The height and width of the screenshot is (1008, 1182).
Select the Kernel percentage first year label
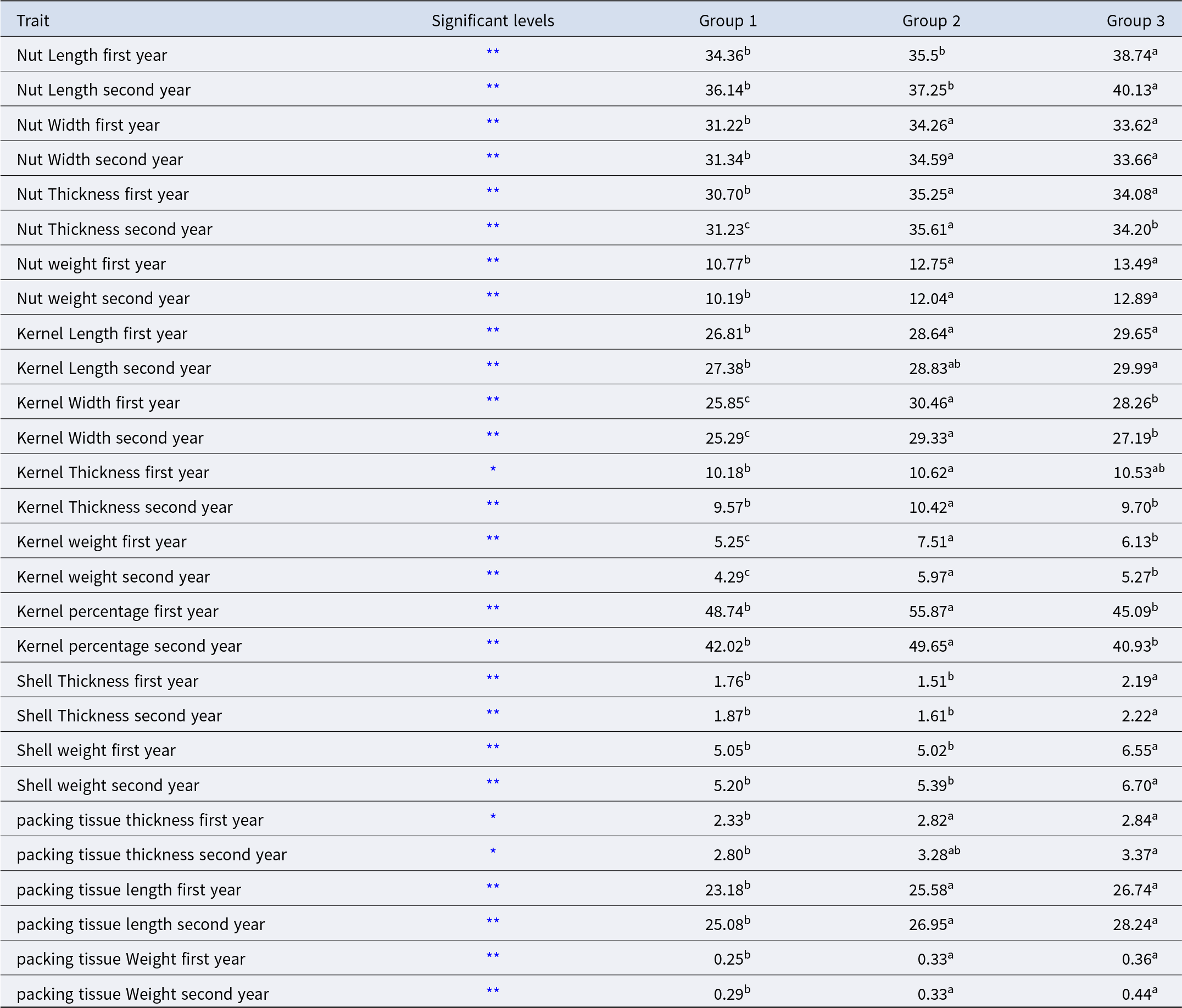(x=118, y=611)
